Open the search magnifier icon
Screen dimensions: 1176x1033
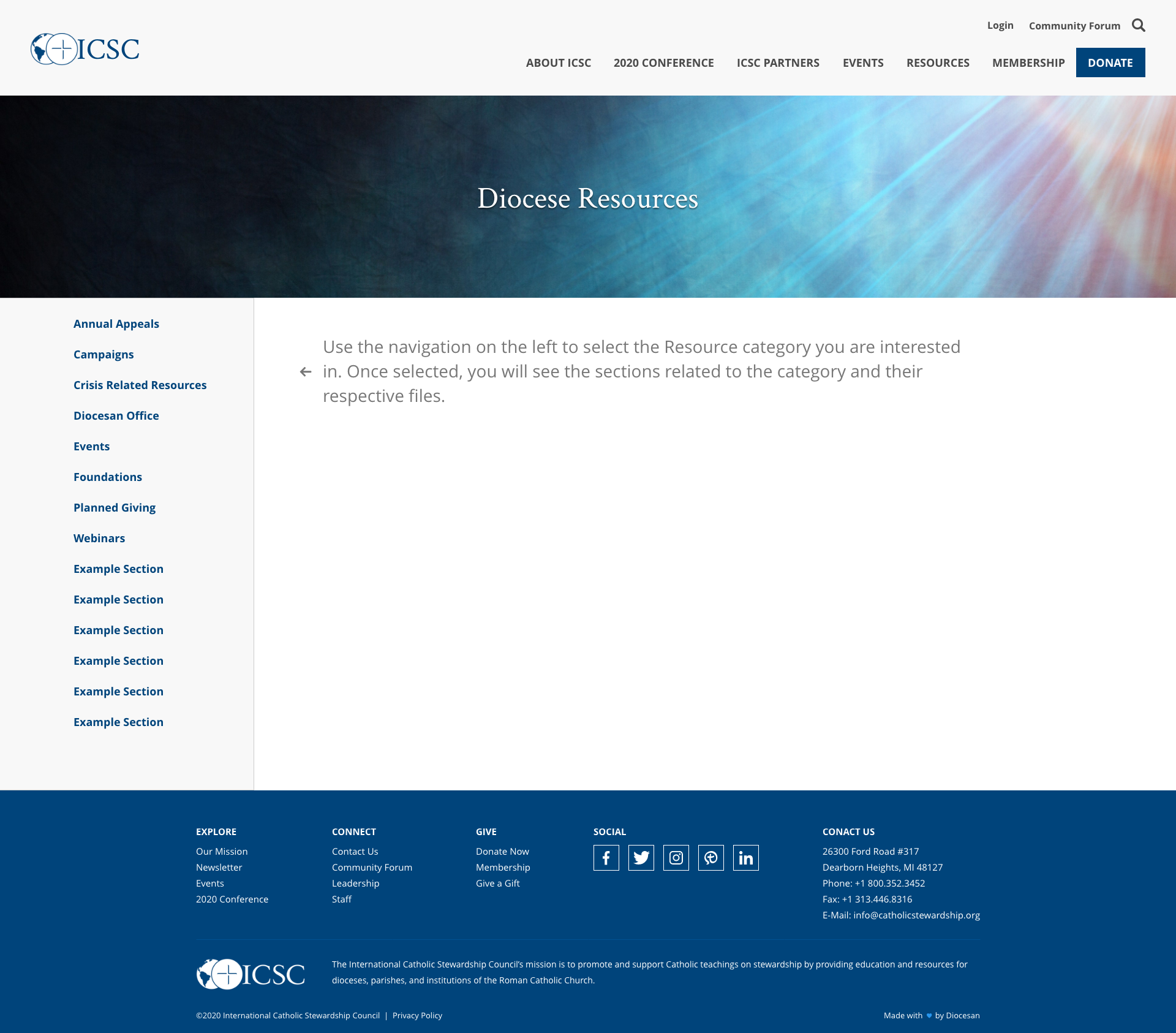pos(1138,25)
